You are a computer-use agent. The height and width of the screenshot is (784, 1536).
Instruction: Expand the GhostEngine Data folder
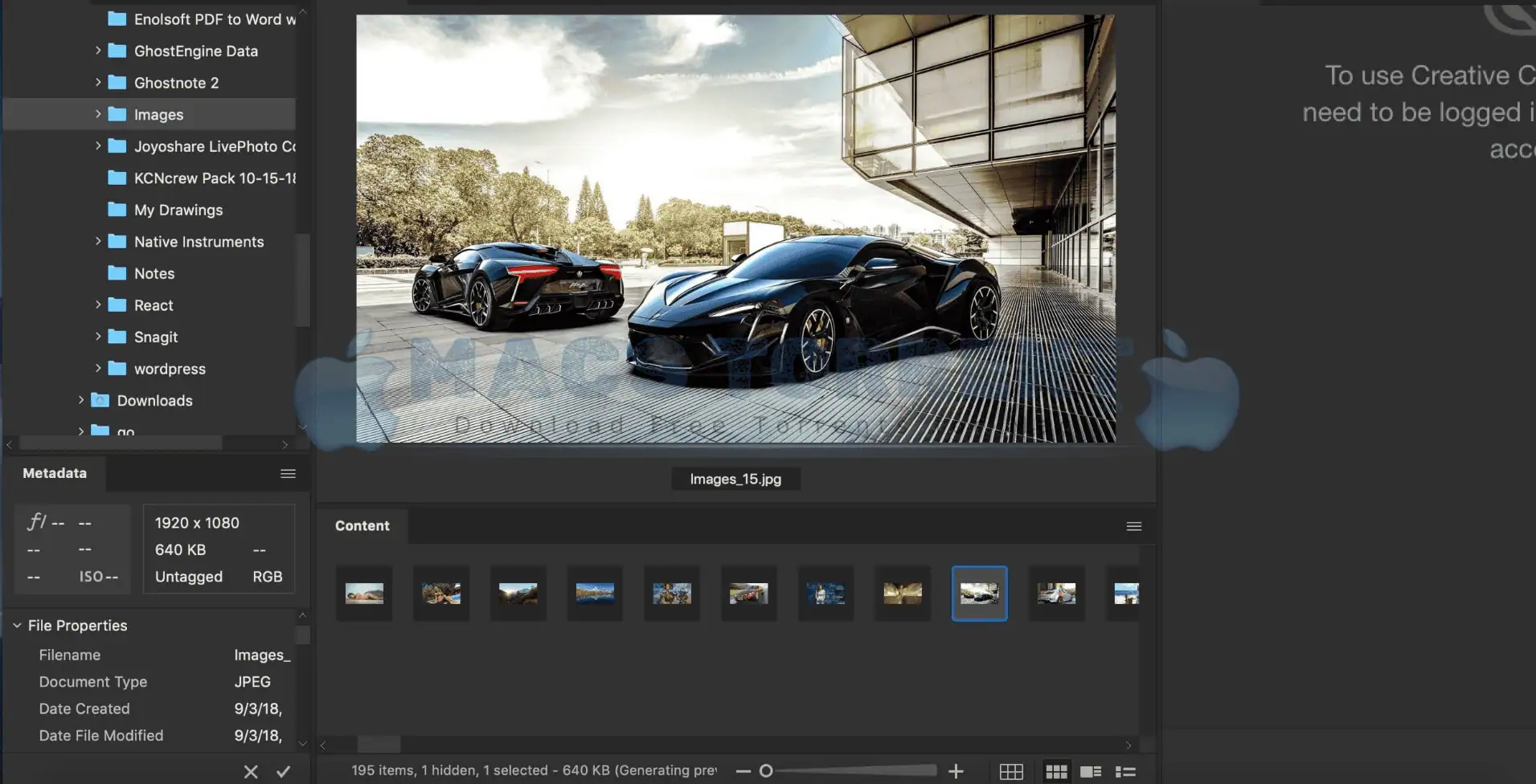pos(98,51)
